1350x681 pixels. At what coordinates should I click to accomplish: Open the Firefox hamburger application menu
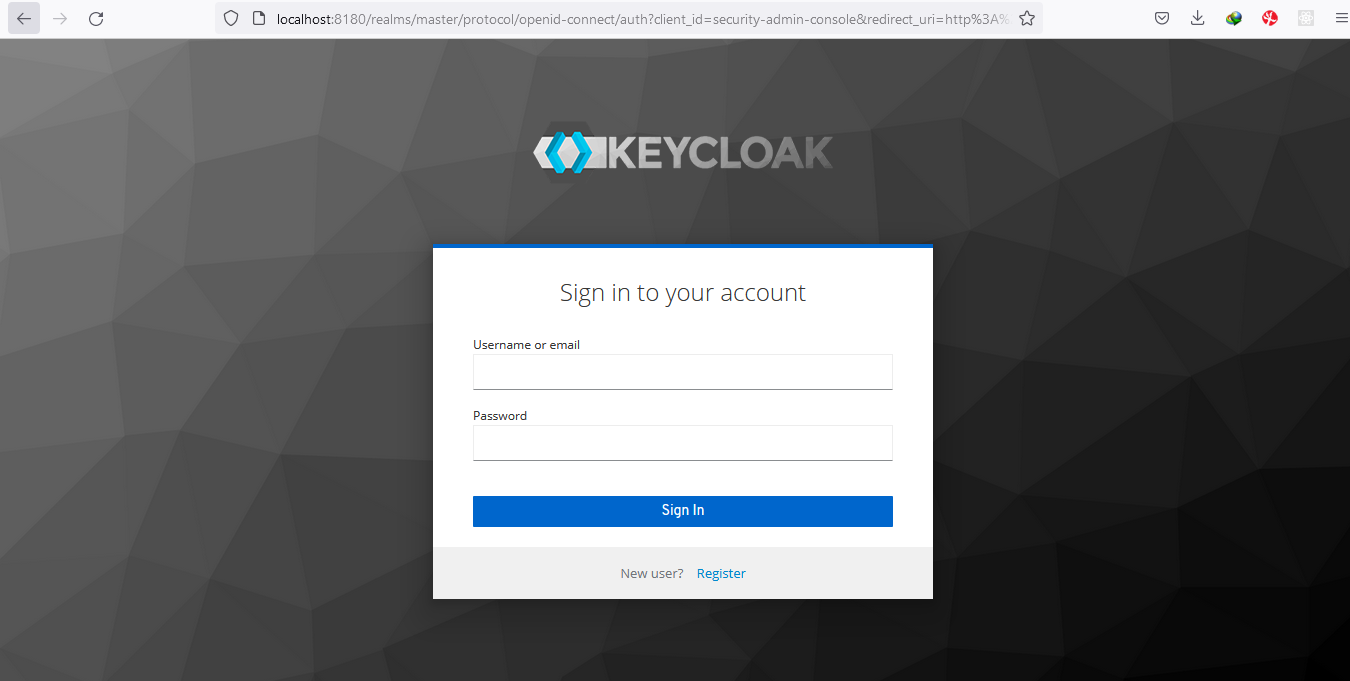coord(1341,18)
